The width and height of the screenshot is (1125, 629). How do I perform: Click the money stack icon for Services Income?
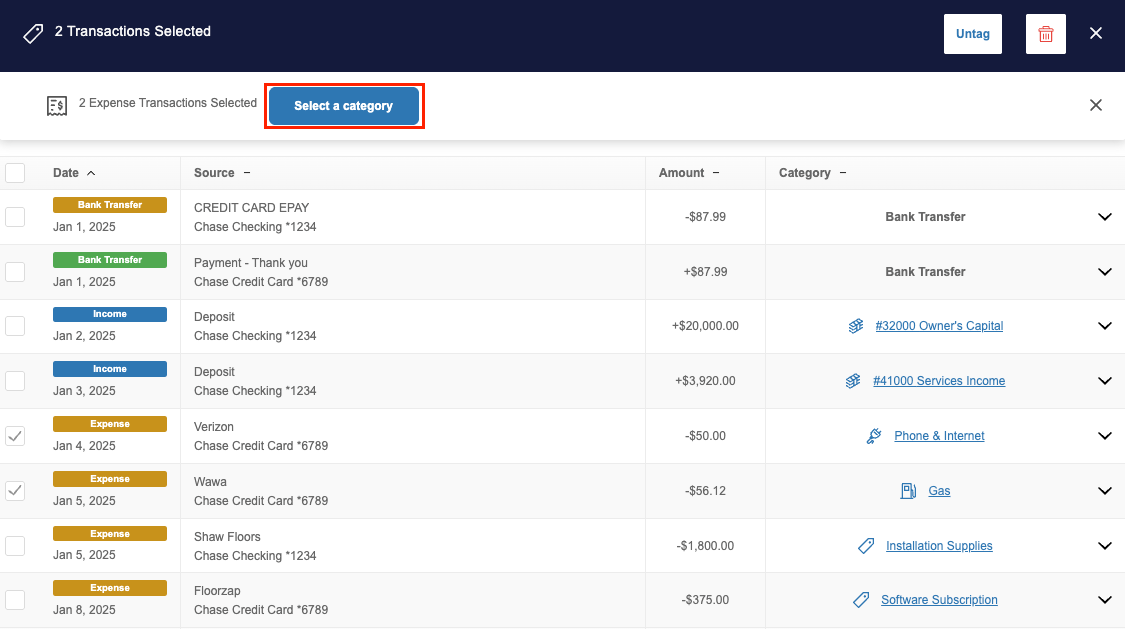(853, 381)
